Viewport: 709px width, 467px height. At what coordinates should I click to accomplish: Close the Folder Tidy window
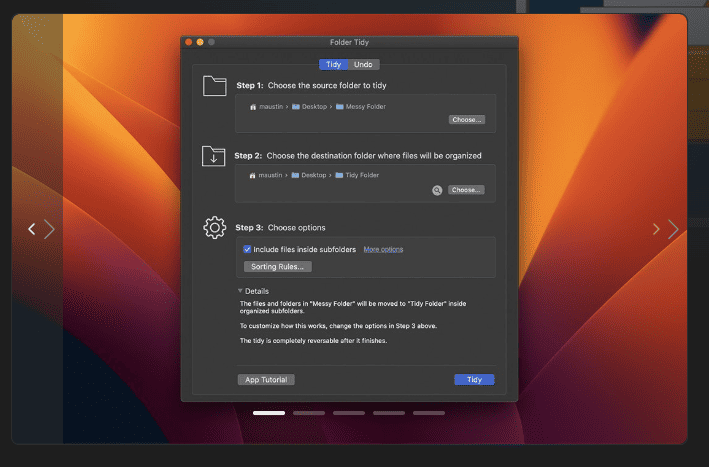tap(189, 42)
